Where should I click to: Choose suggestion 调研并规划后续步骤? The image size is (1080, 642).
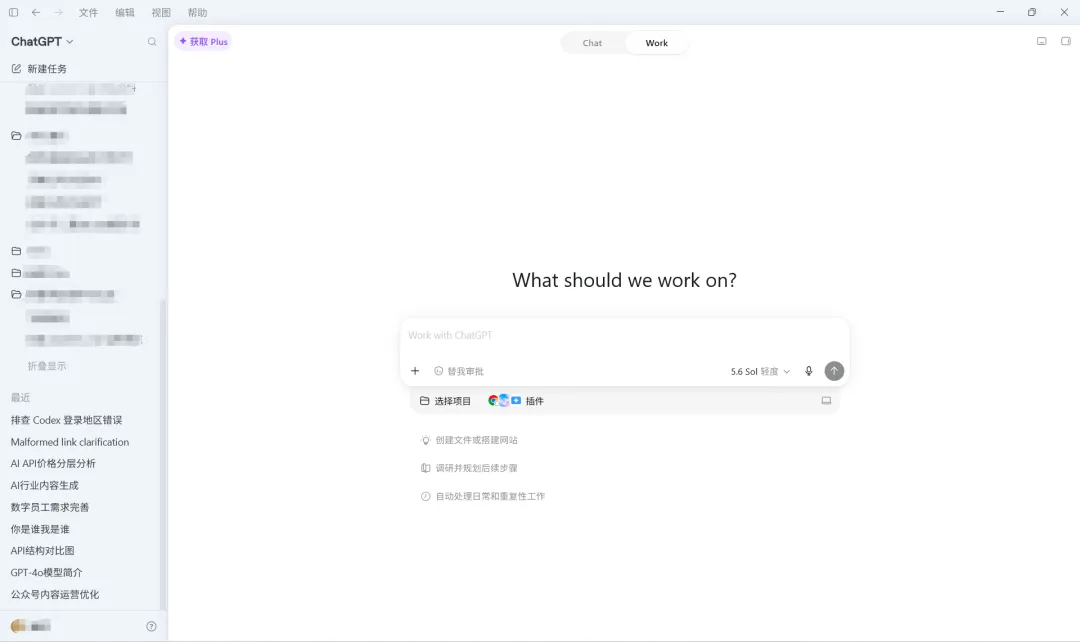[x=469, y=468]
